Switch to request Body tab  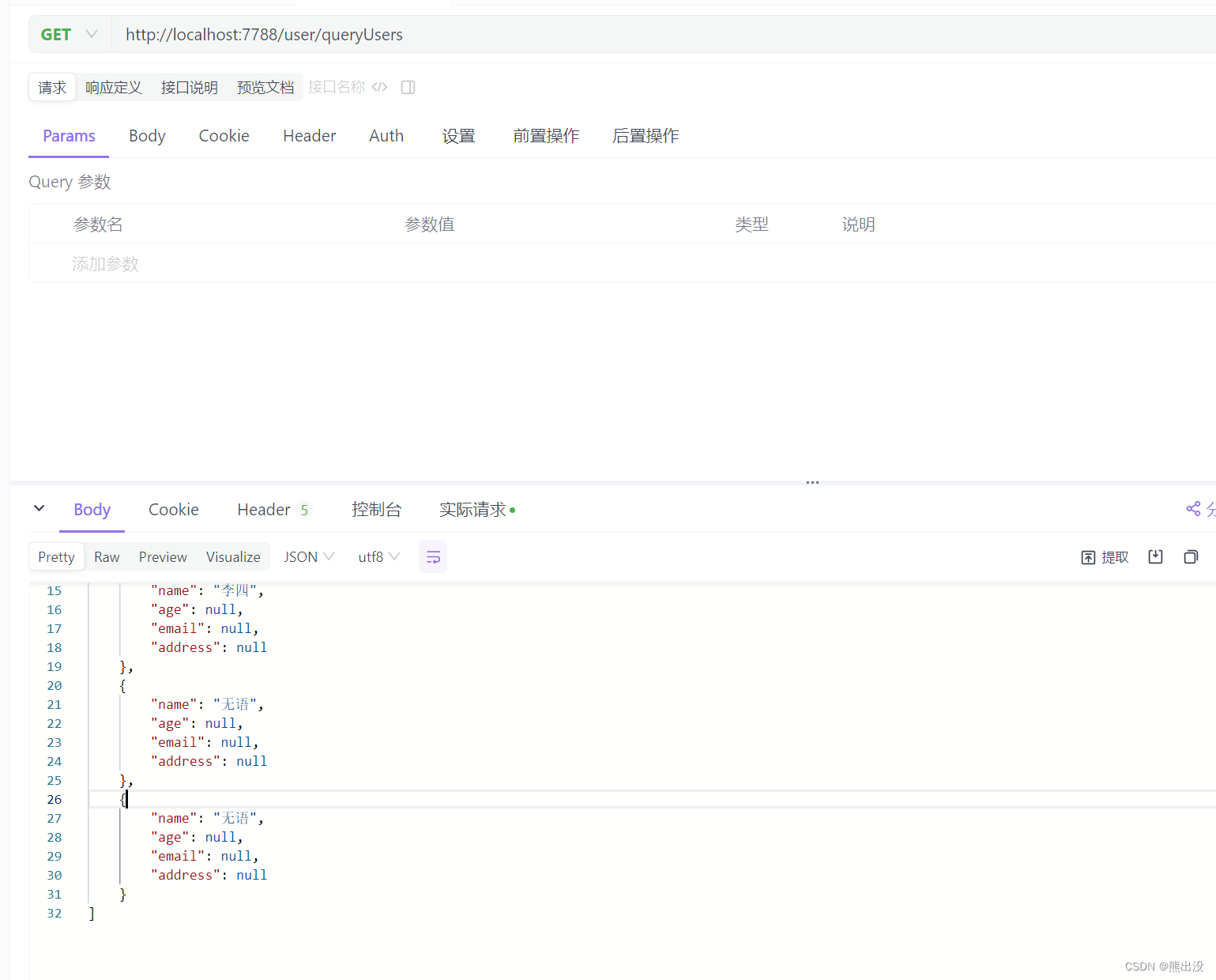point(147,136)
